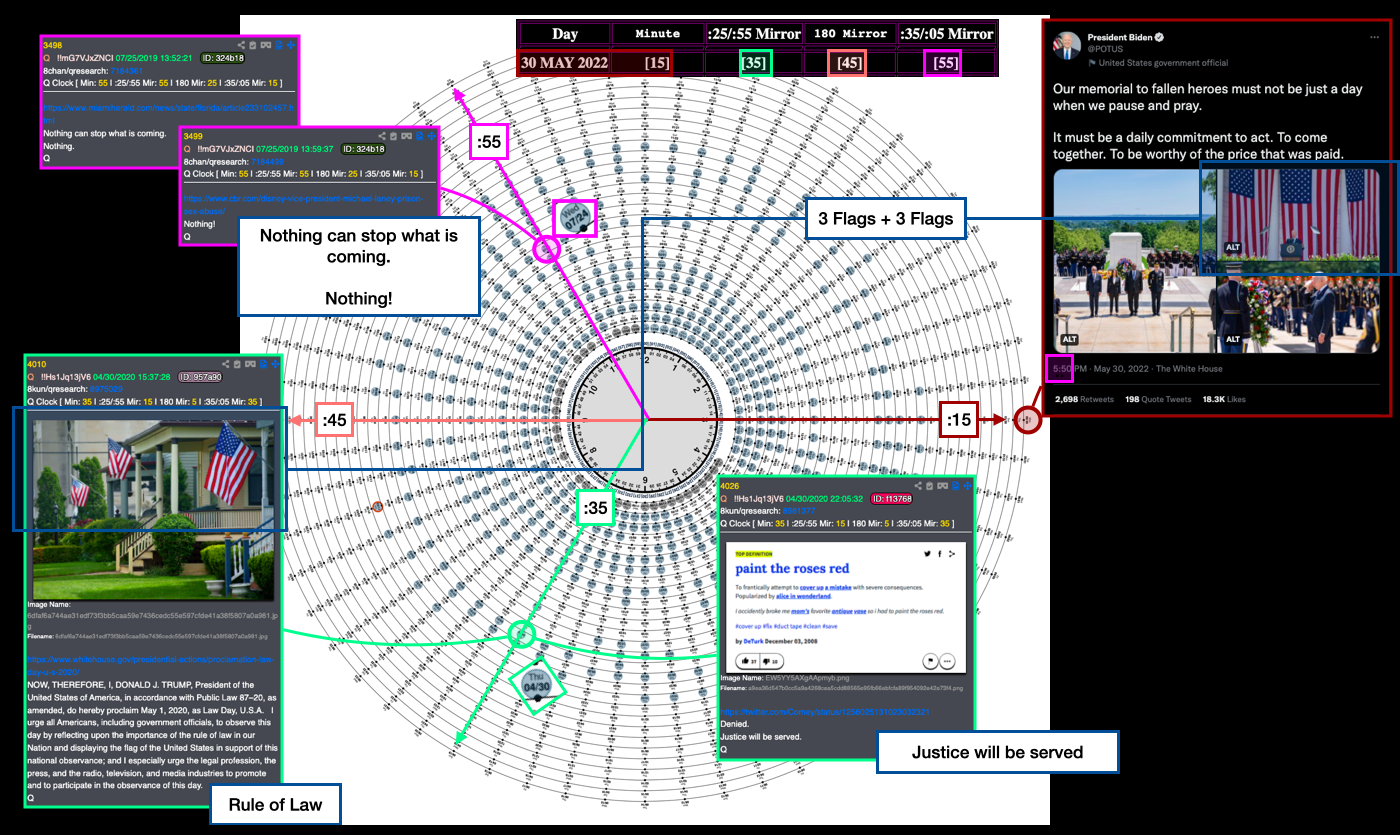Click the three-dots more button on definition
This screenshot has height=835, width=1400.
pos(947,661)
